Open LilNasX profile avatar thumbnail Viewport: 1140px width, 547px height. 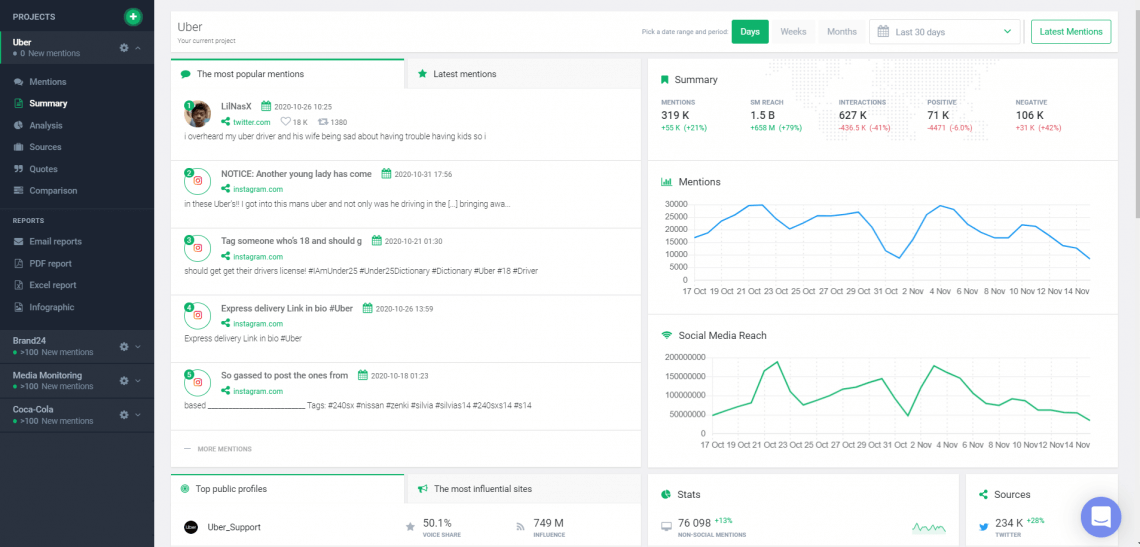(x=198, y=113)
